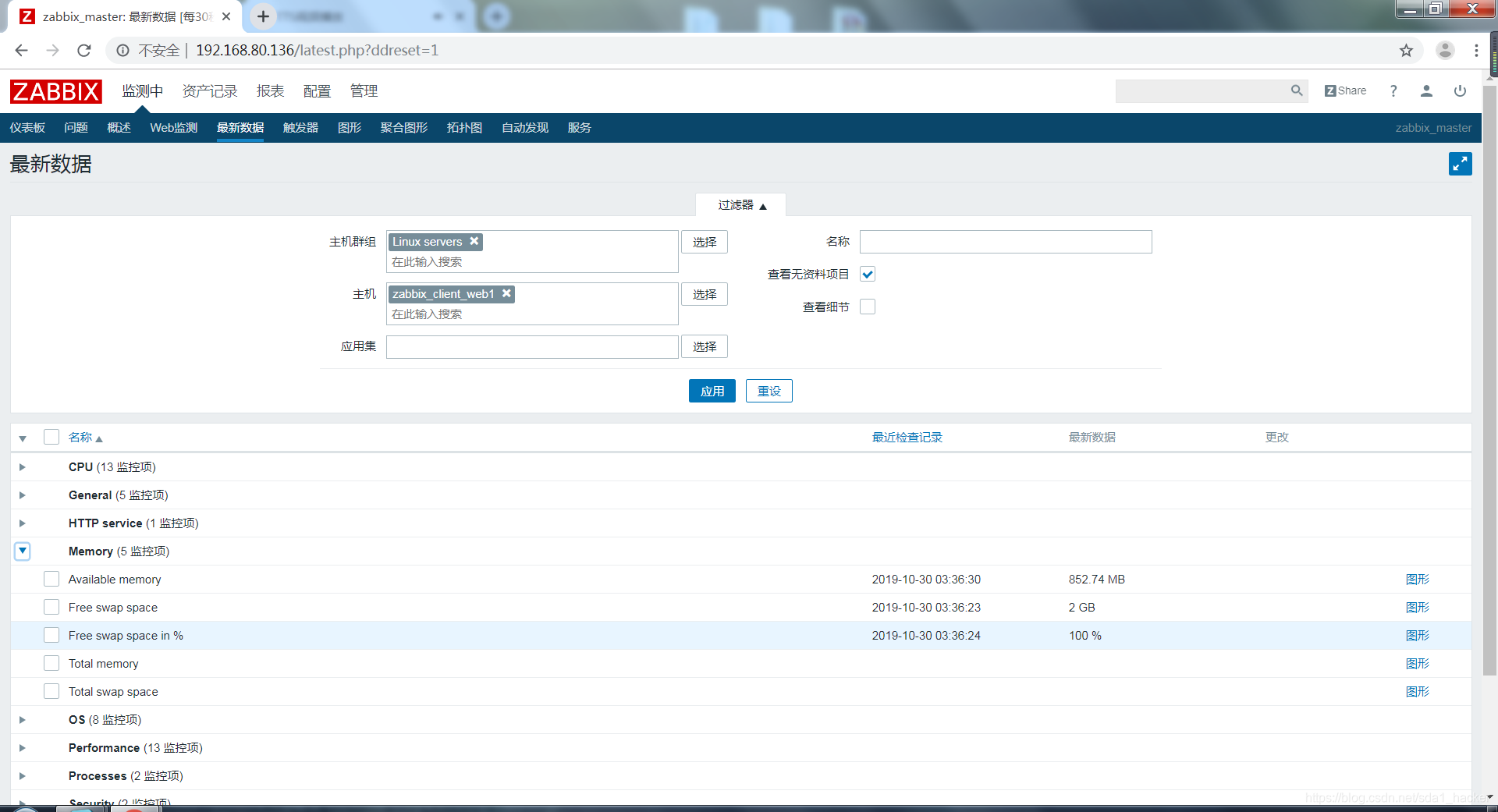
Task: Click the browser forward arrow
Action: (52, 51)
